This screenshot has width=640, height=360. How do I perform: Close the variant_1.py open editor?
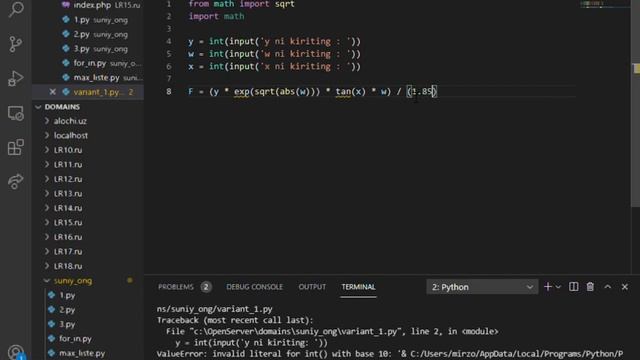[x=52, y=92]
